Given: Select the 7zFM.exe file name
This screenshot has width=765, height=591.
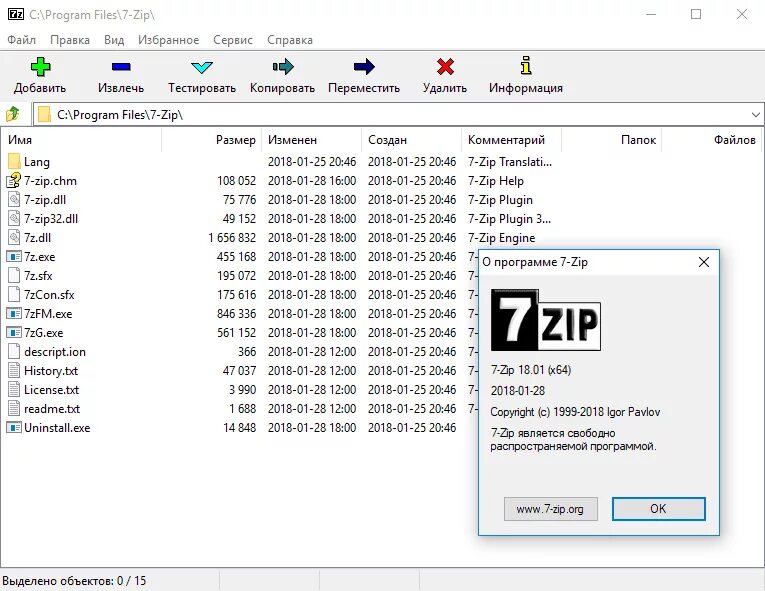Looking at the screenshot, I should (x=48, y=313).
